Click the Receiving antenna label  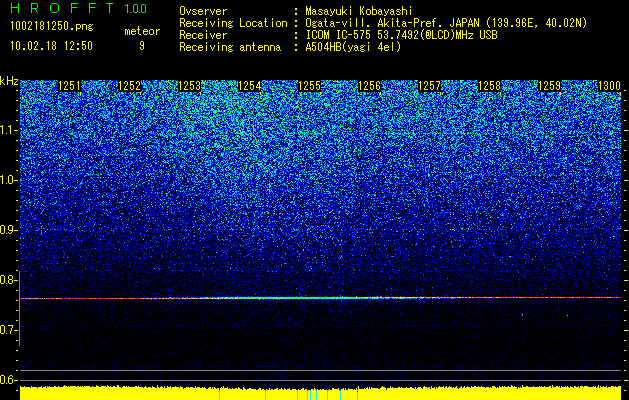tap(230, 47)
